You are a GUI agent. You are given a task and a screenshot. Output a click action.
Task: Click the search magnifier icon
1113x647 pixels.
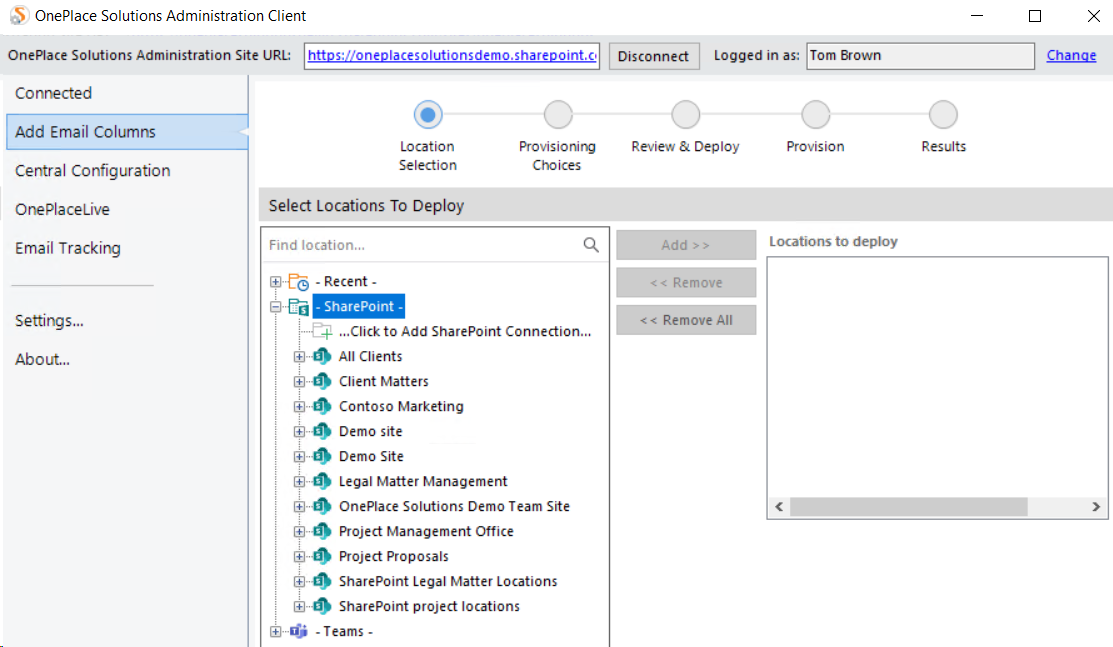591,245
